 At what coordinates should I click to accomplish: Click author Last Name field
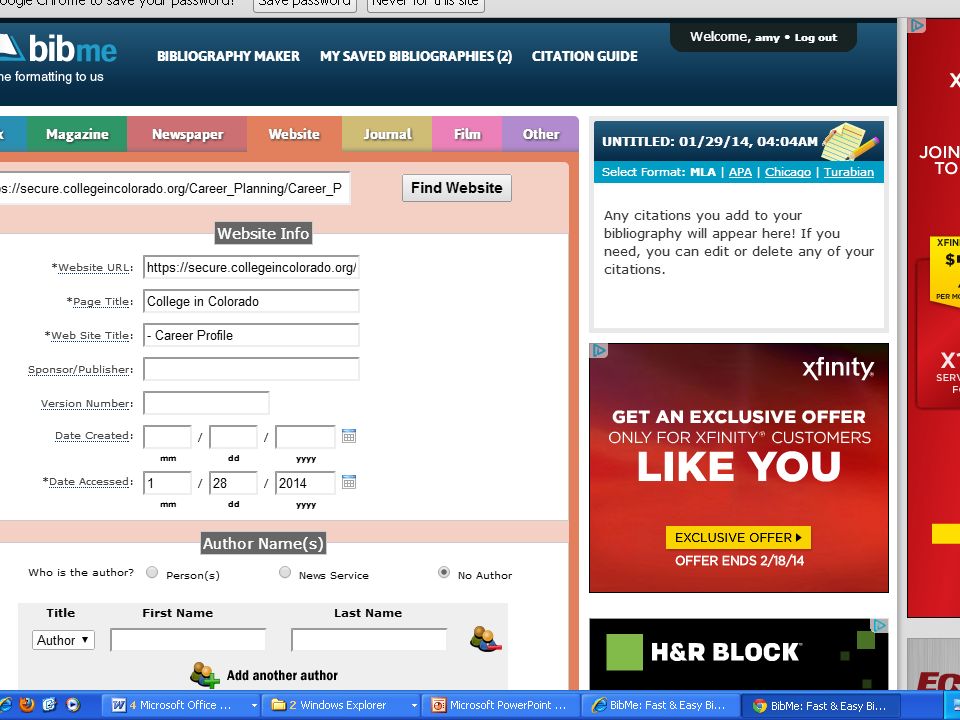pos(369,640)
